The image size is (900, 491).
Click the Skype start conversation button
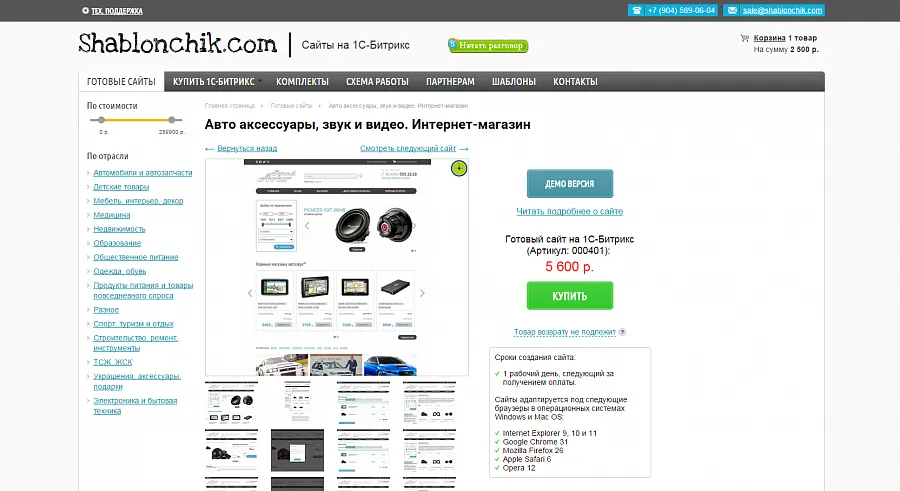tap(488, 45)
